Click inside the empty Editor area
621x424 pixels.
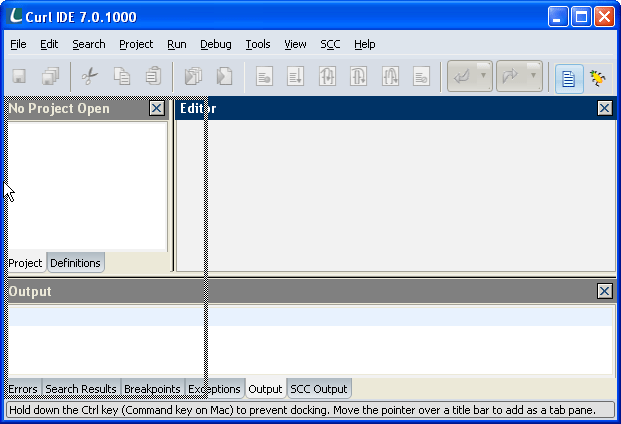400,195
